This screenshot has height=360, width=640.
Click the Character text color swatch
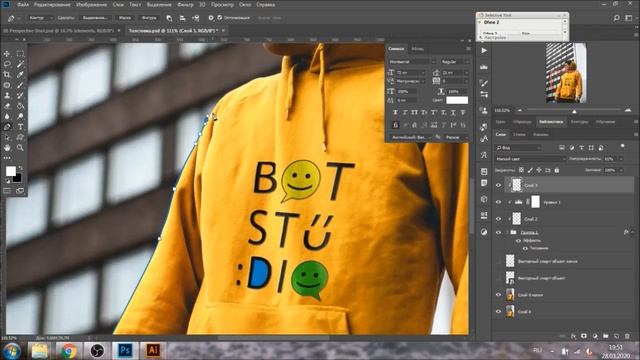coord(457,100)
